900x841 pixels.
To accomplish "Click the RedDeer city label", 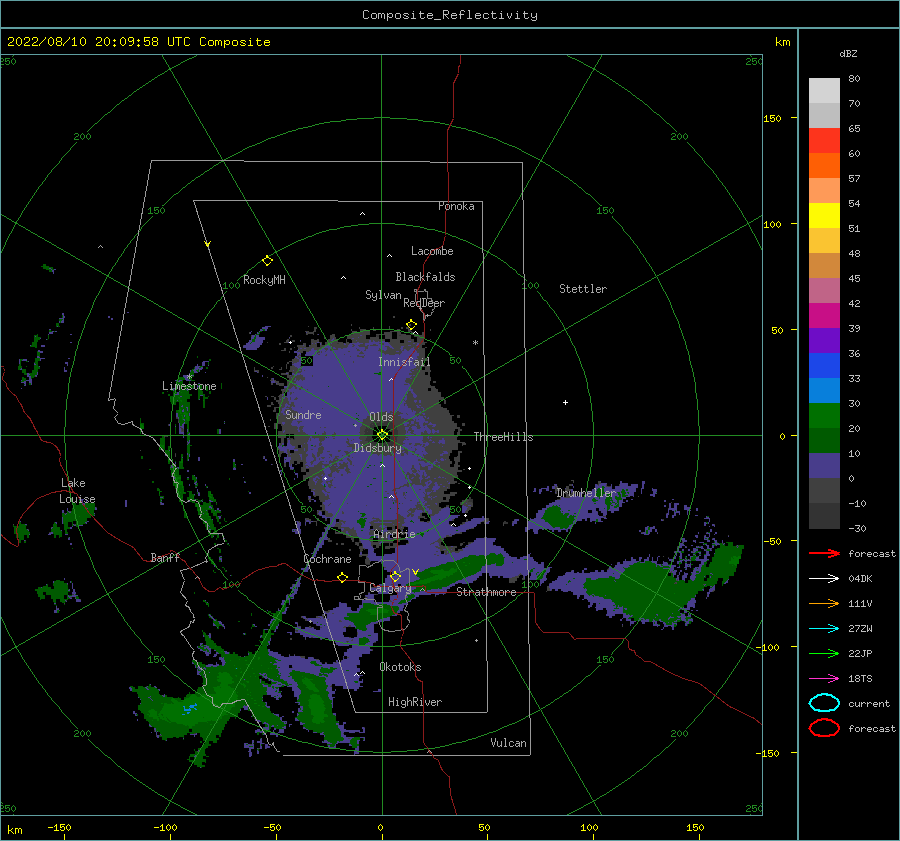I will [424, 303].
